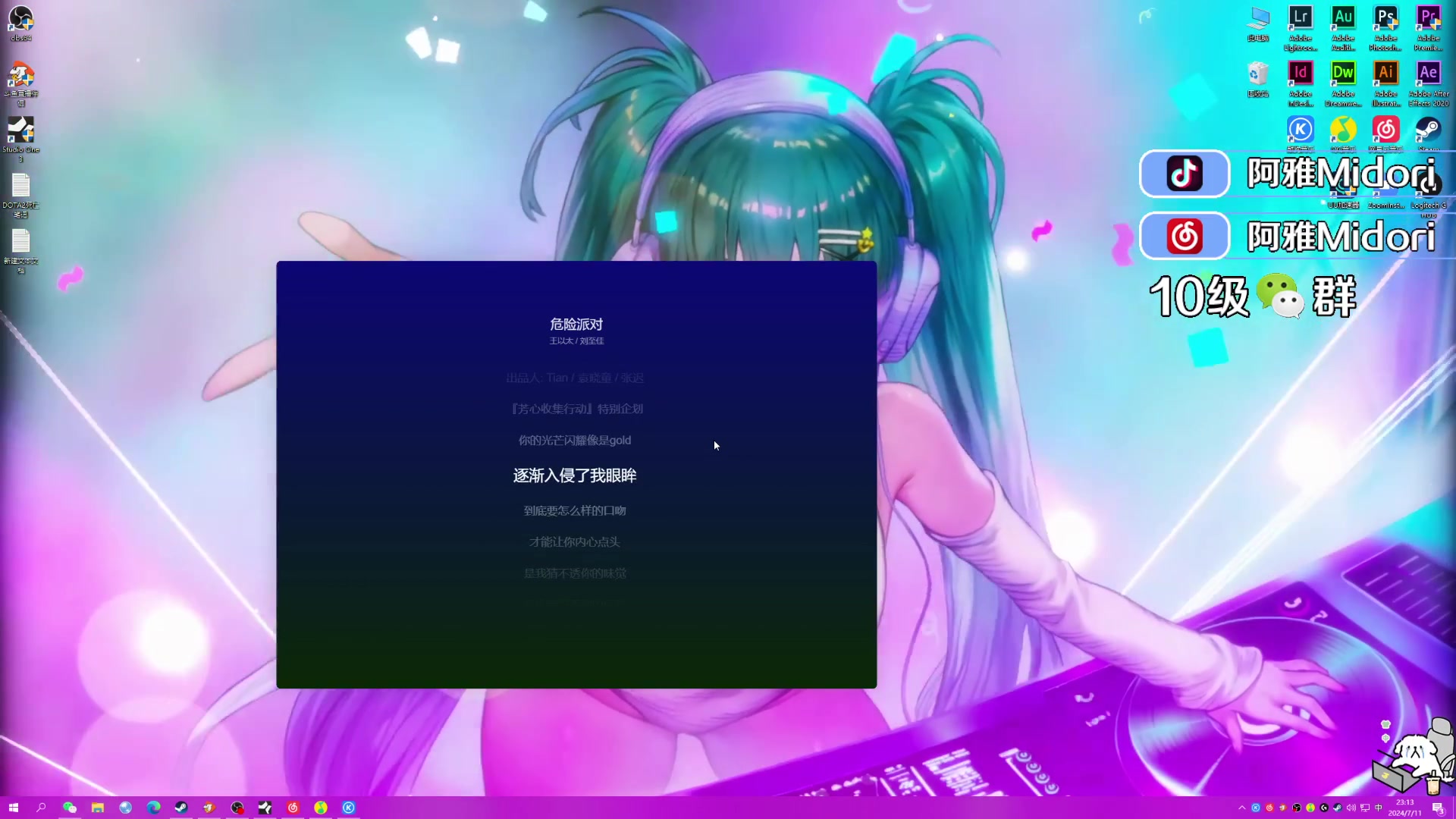The image size is (1456, 819).
Task: Click the song title 危险派对
Action: tap(576, 325)
